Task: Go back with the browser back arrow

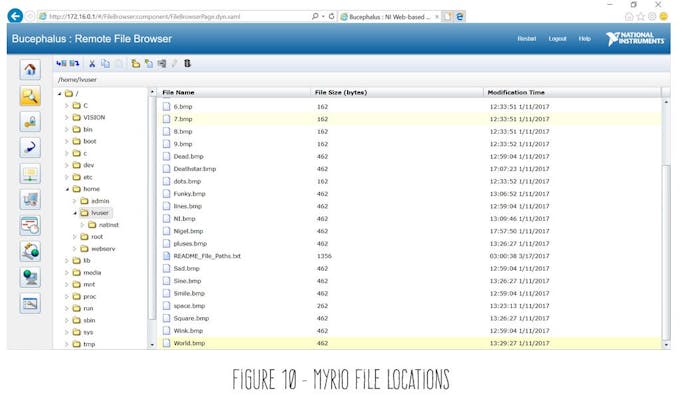Action: coord(15,16)
